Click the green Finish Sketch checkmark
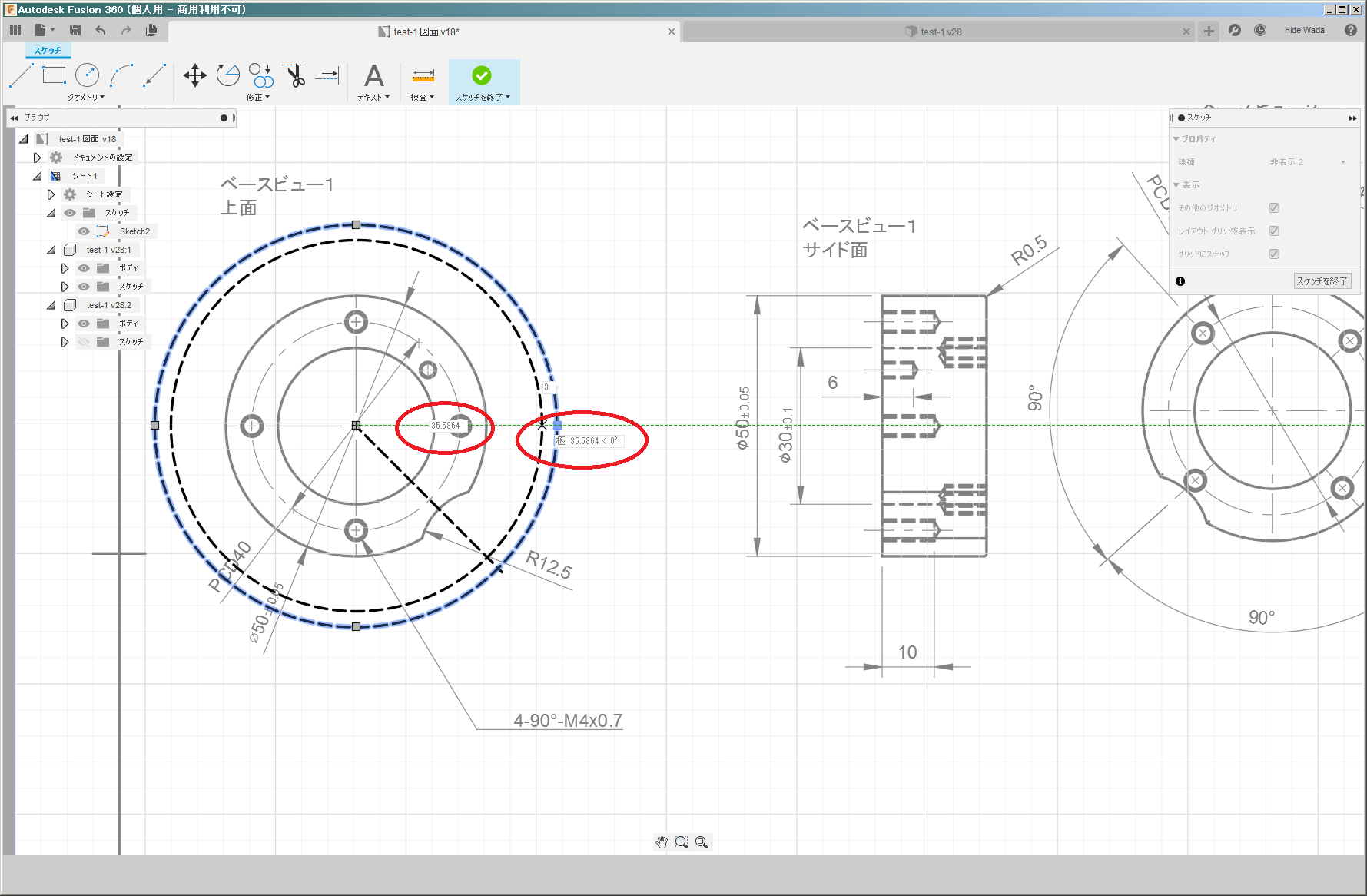This screenshot has width=1367, height=896. pos(482,75)
